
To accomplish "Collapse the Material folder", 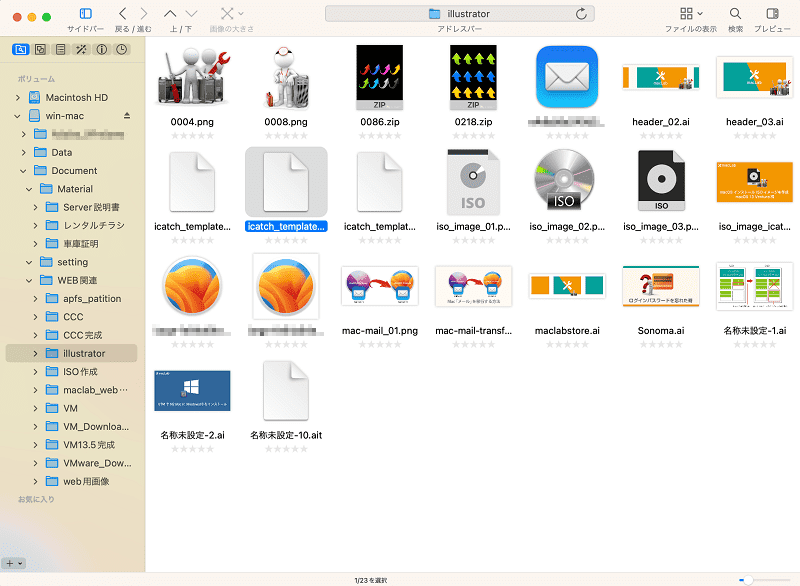I will pos(29,189).
